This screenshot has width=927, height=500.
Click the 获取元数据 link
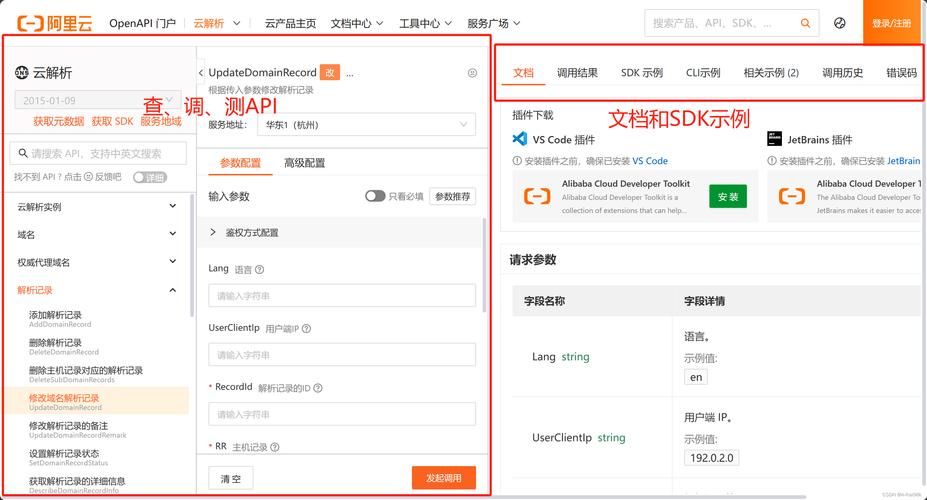point(58,121)
